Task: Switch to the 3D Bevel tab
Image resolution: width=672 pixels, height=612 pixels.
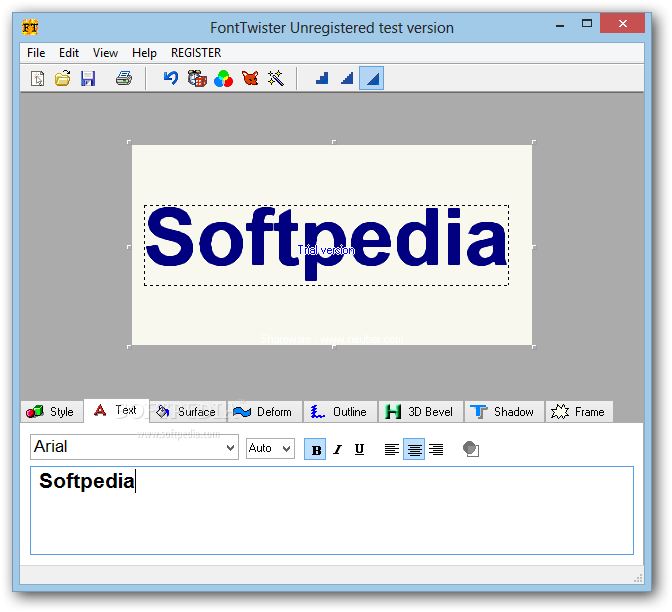Action: (x=421, y=412)
